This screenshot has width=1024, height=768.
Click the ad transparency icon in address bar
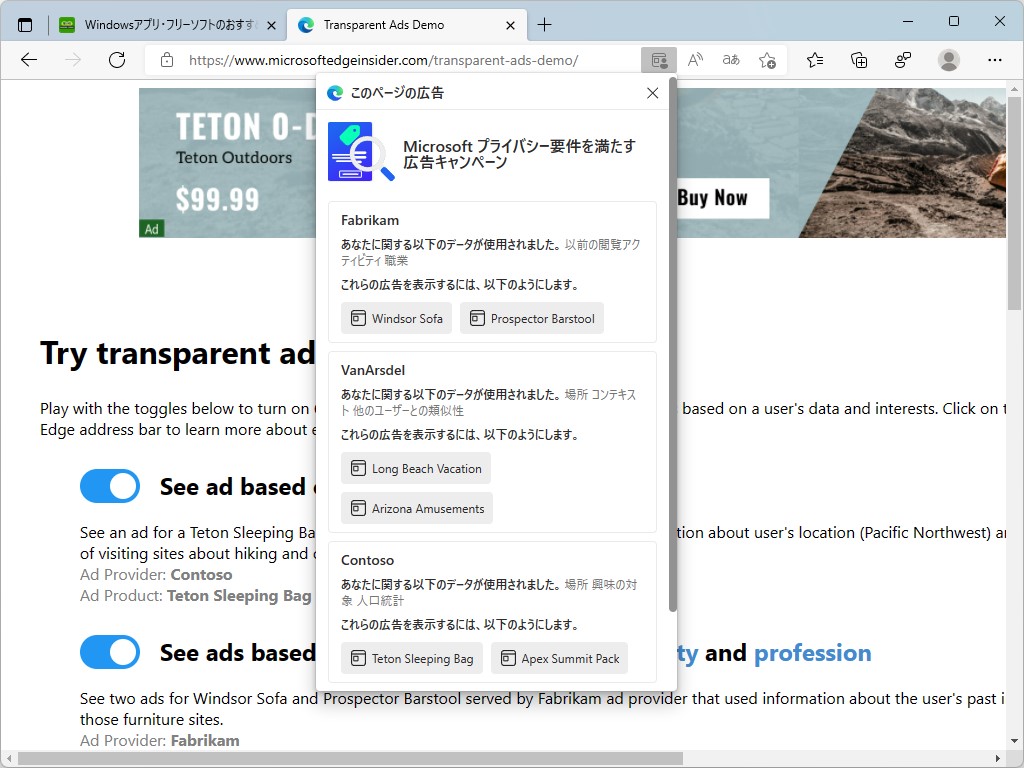tap(658, 60)
